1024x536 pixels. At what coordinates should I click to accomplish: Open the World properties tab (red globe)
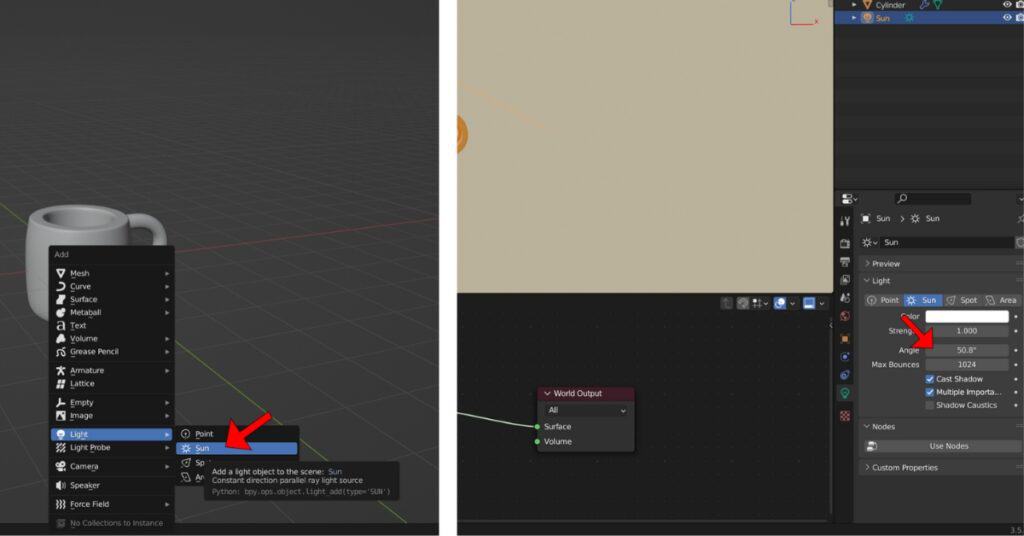[845, 316]
